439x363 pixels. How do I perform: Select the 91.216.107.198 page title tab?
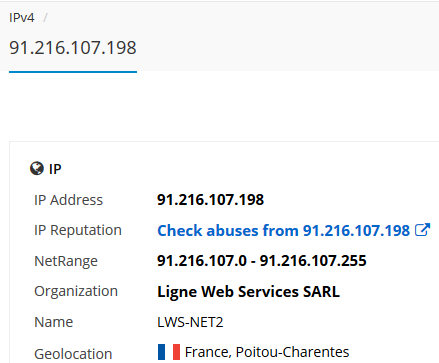click(x=73, y=47)
